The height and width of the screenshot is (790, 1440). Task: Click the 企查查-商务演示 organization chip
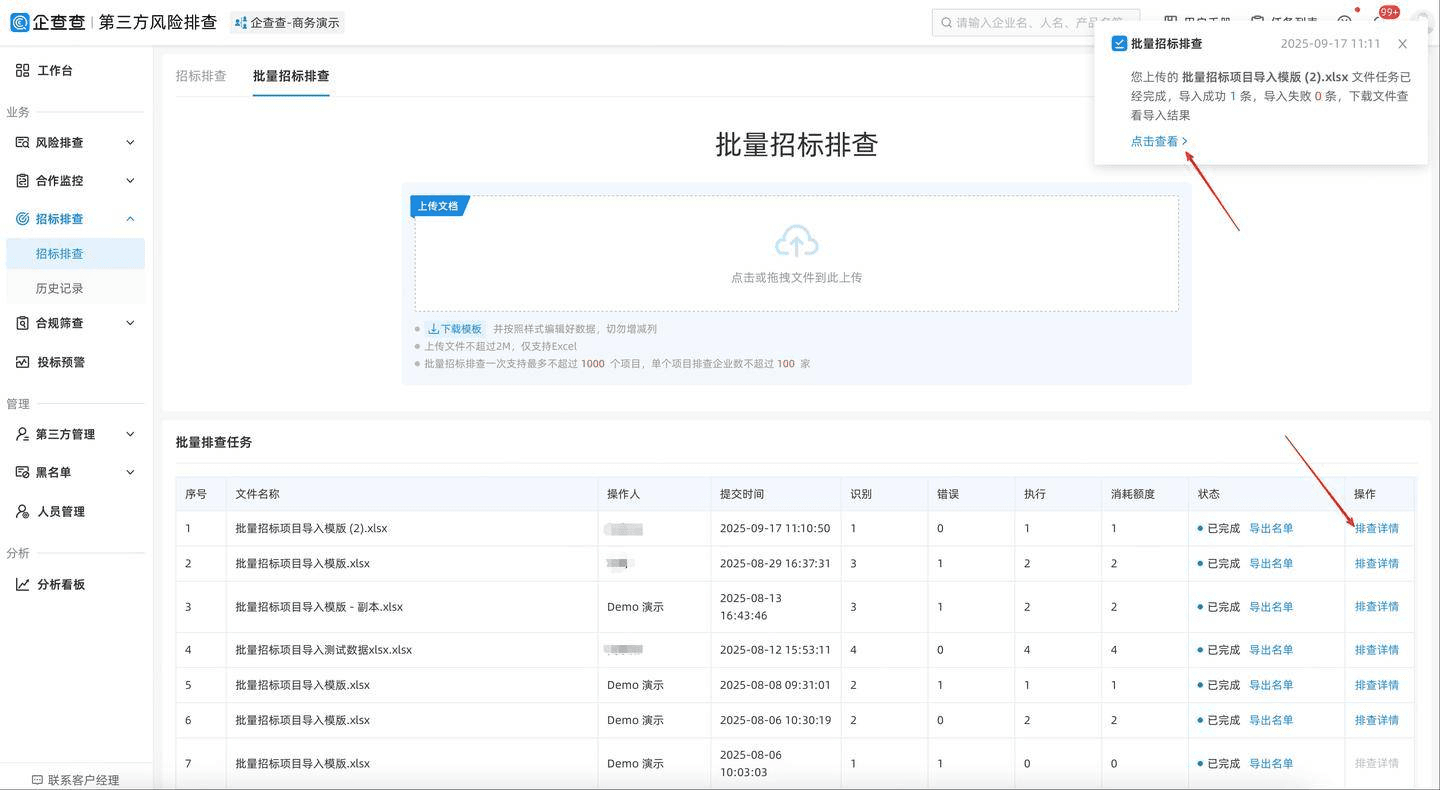287,22
